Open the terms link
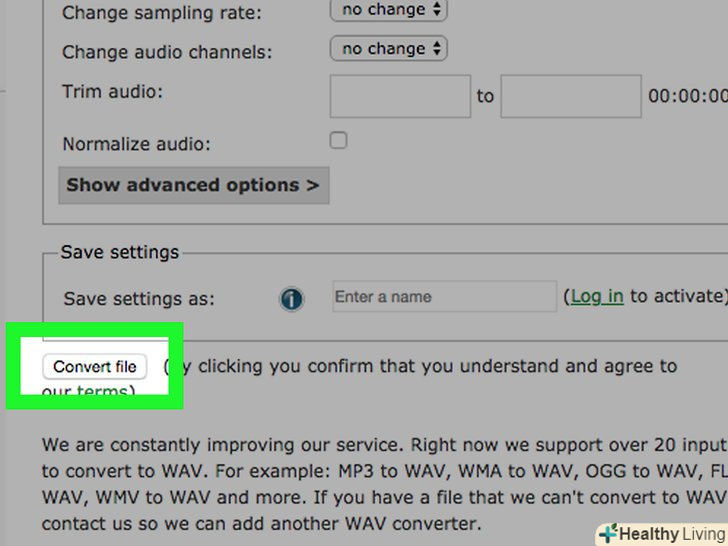The width and height of the screenshot is (728, 546). (x=101, y=392)
